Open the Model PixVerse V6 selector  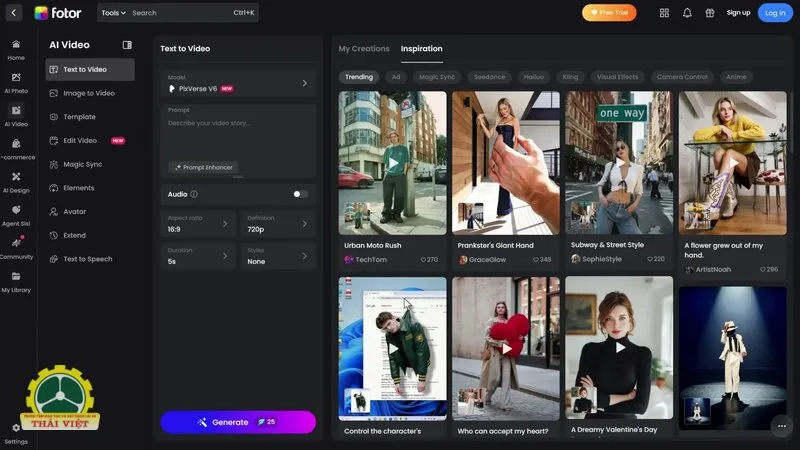238,83
